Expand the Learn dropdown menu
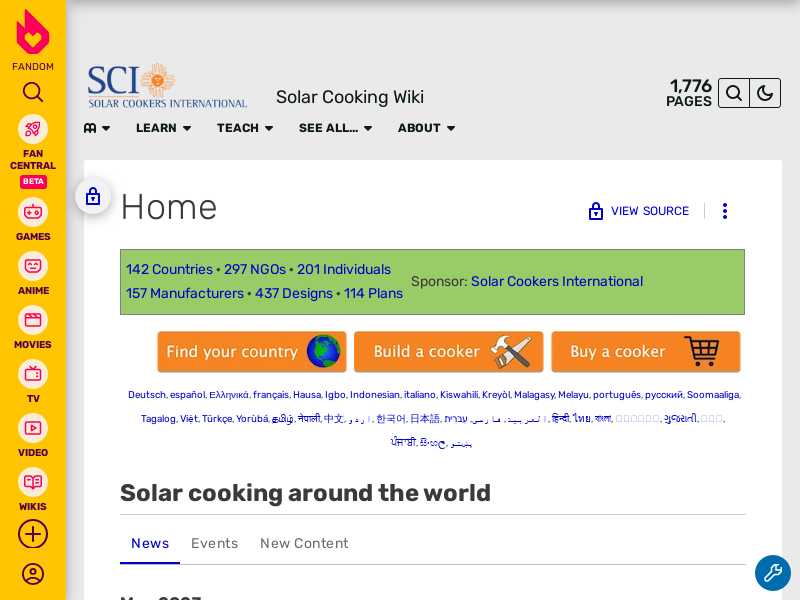The image size is (800, 600). click(x=163, y=128)
